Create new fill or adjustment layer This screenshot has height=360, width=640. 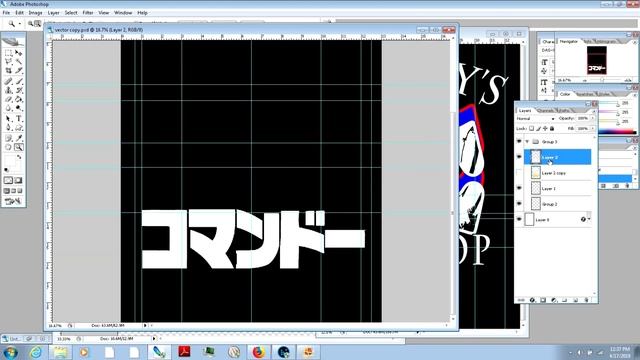[x=554, y=300]
